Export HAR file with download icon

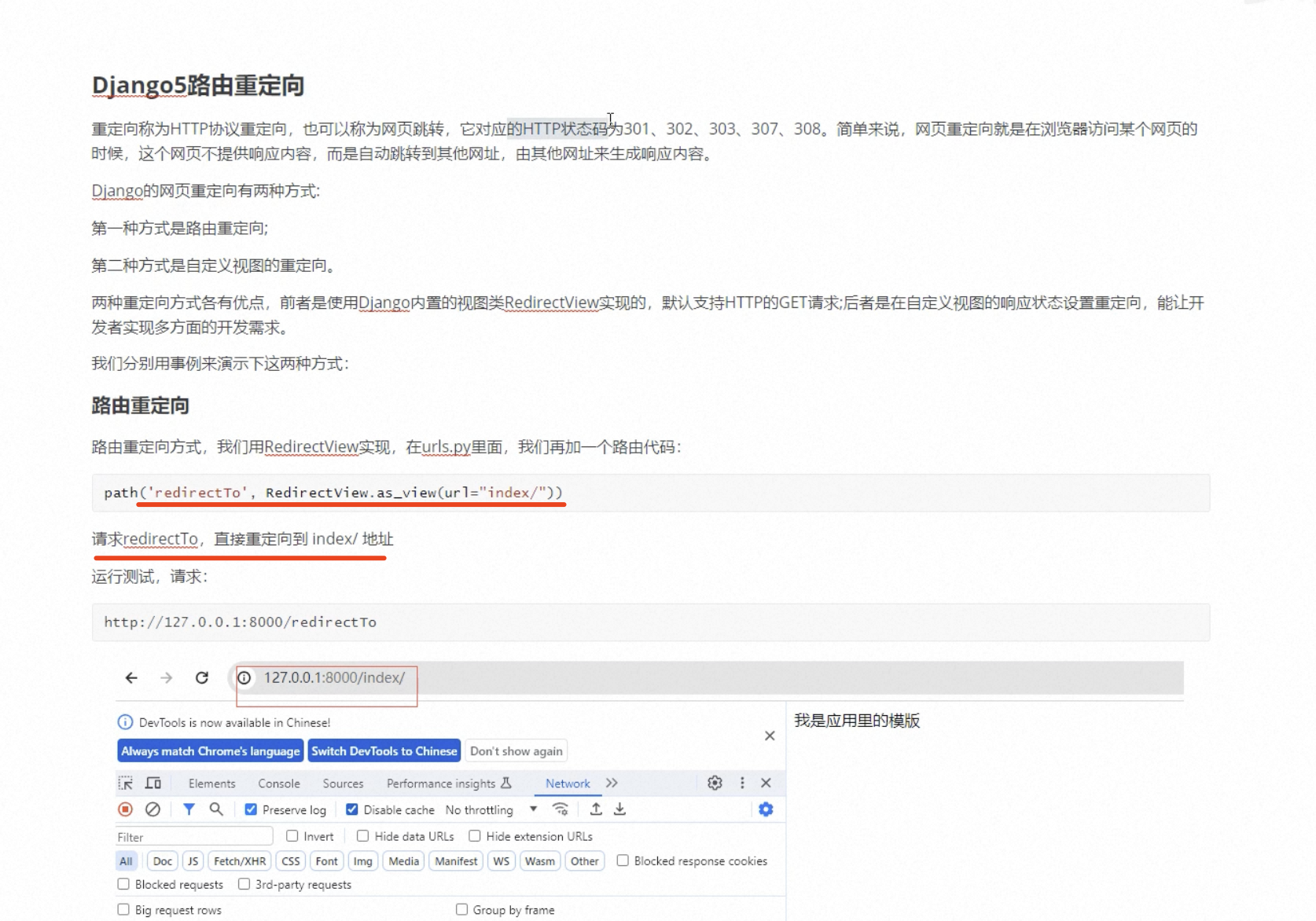pos(619,809)
